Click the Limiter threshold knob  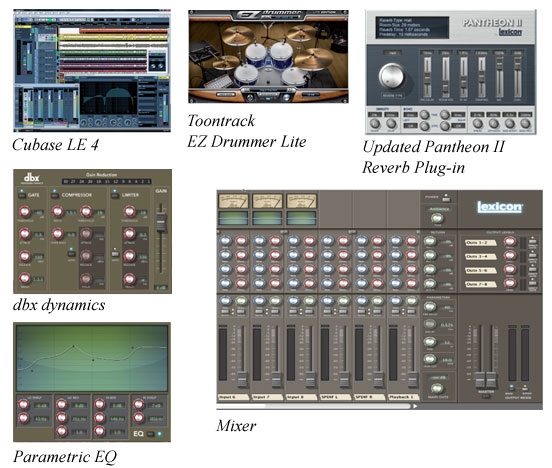pyautogui.click(x=129, y=212)
